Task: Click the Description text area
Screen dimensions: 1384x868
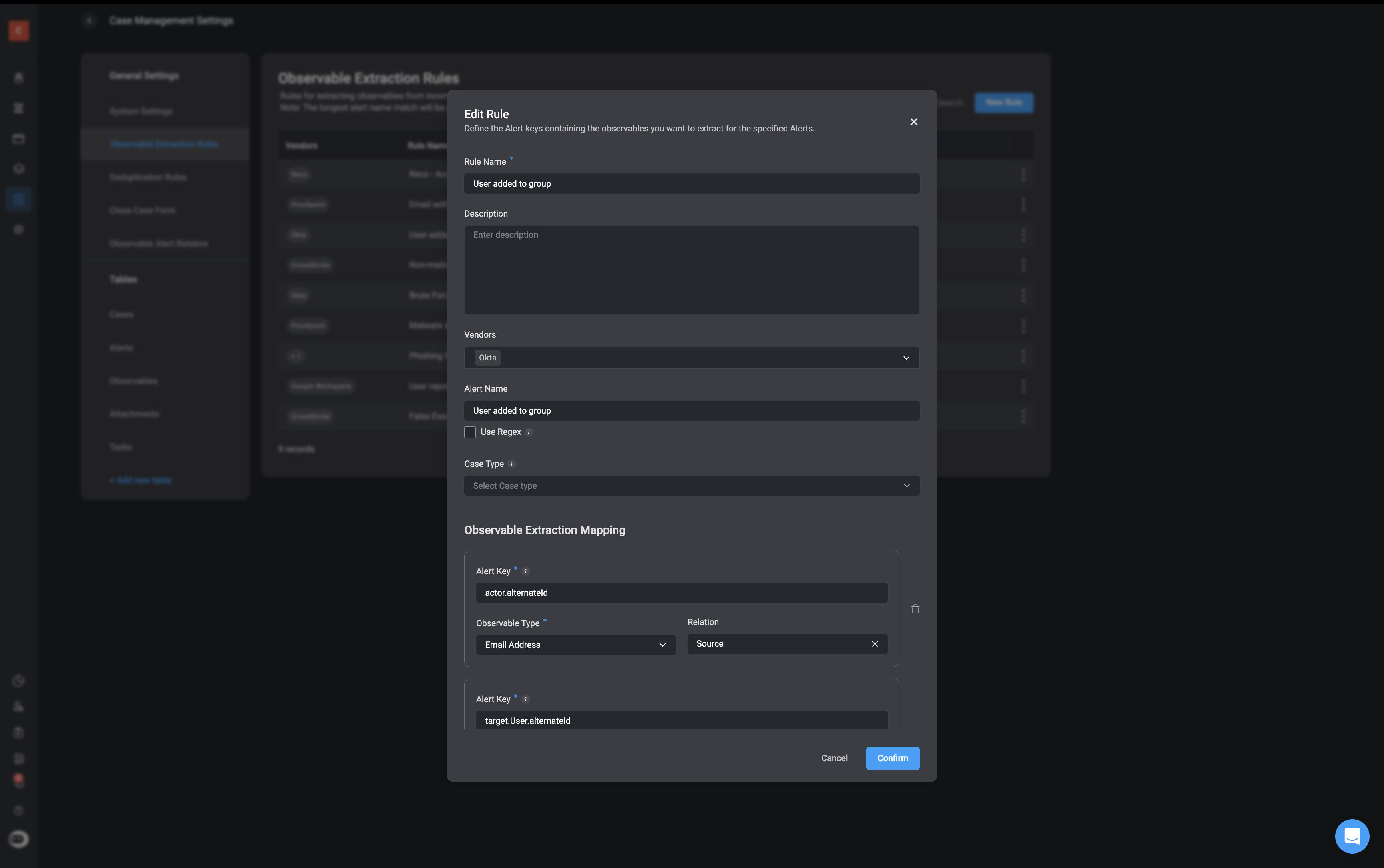Action: click(691, 270)
